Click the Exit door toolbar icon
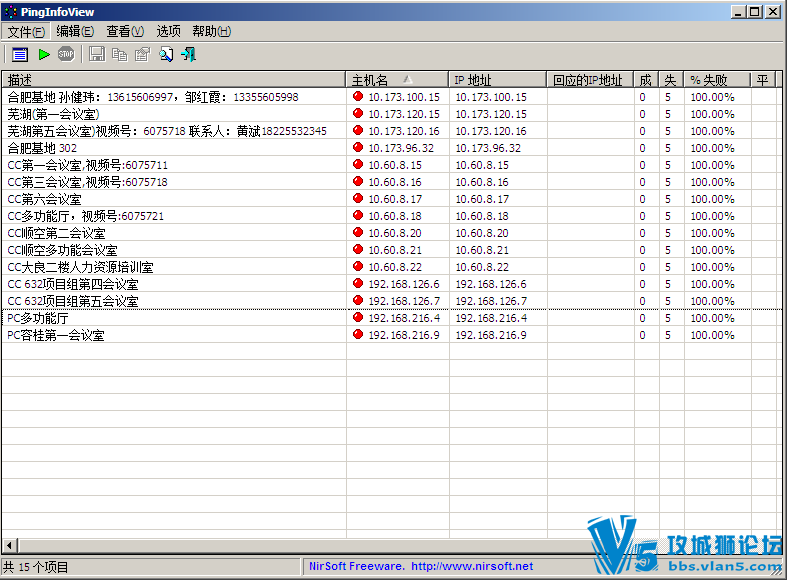Viewport: 787px width, 580px height. pyautogui.click(x=189, y=54)
